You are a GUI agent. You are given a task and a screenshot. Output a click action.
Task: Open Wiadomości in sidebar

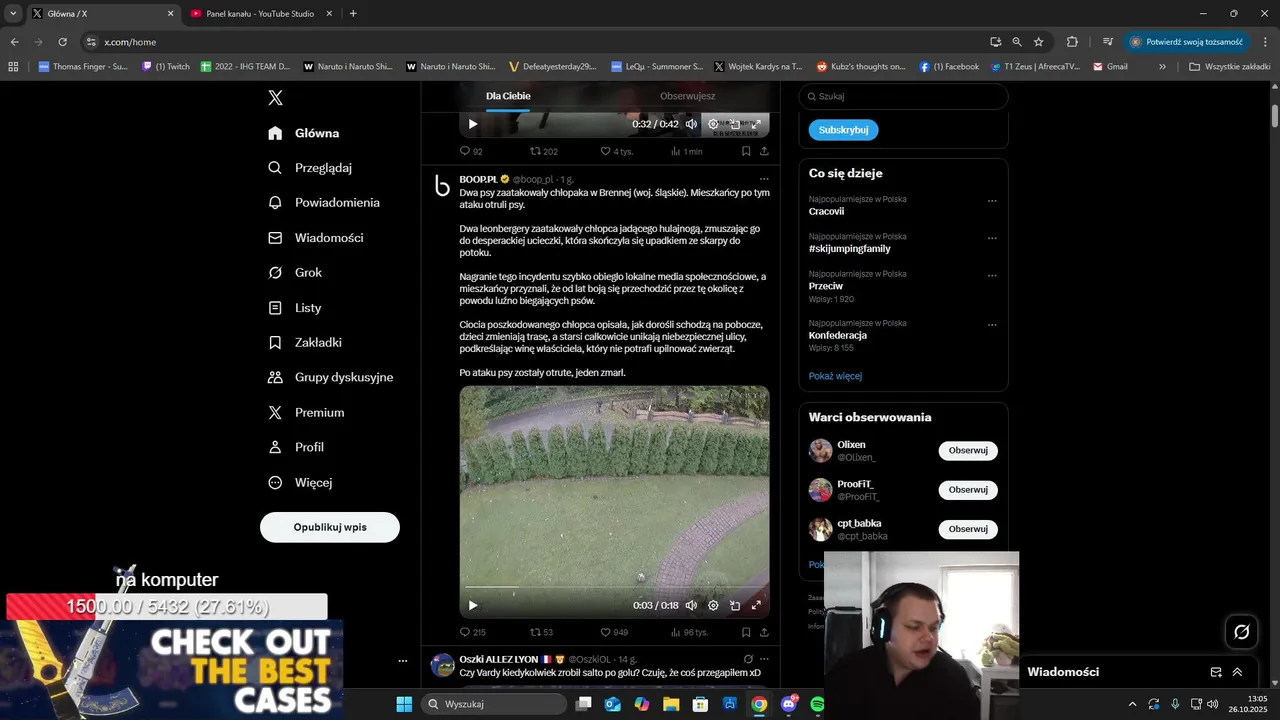coord(316,238)
